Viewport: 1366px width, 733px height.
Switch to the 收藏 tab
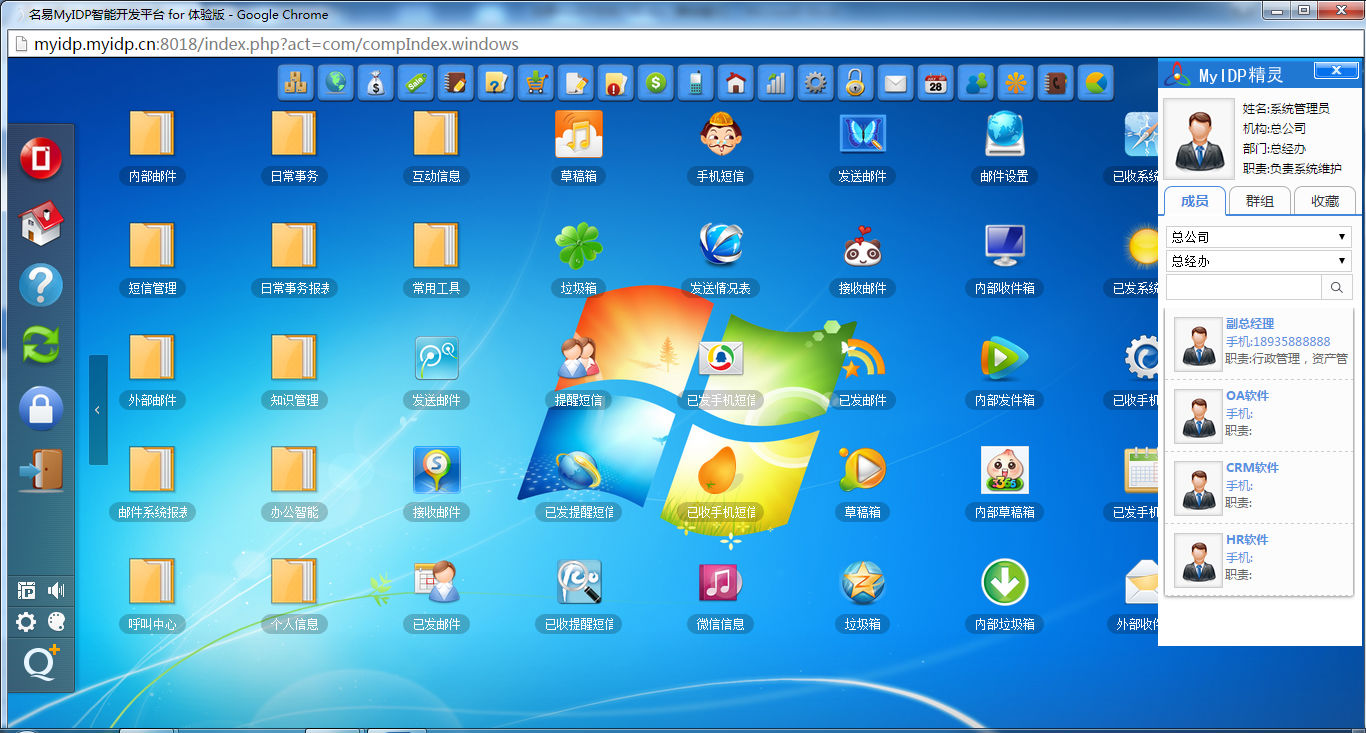click(x=1324, y=201)
